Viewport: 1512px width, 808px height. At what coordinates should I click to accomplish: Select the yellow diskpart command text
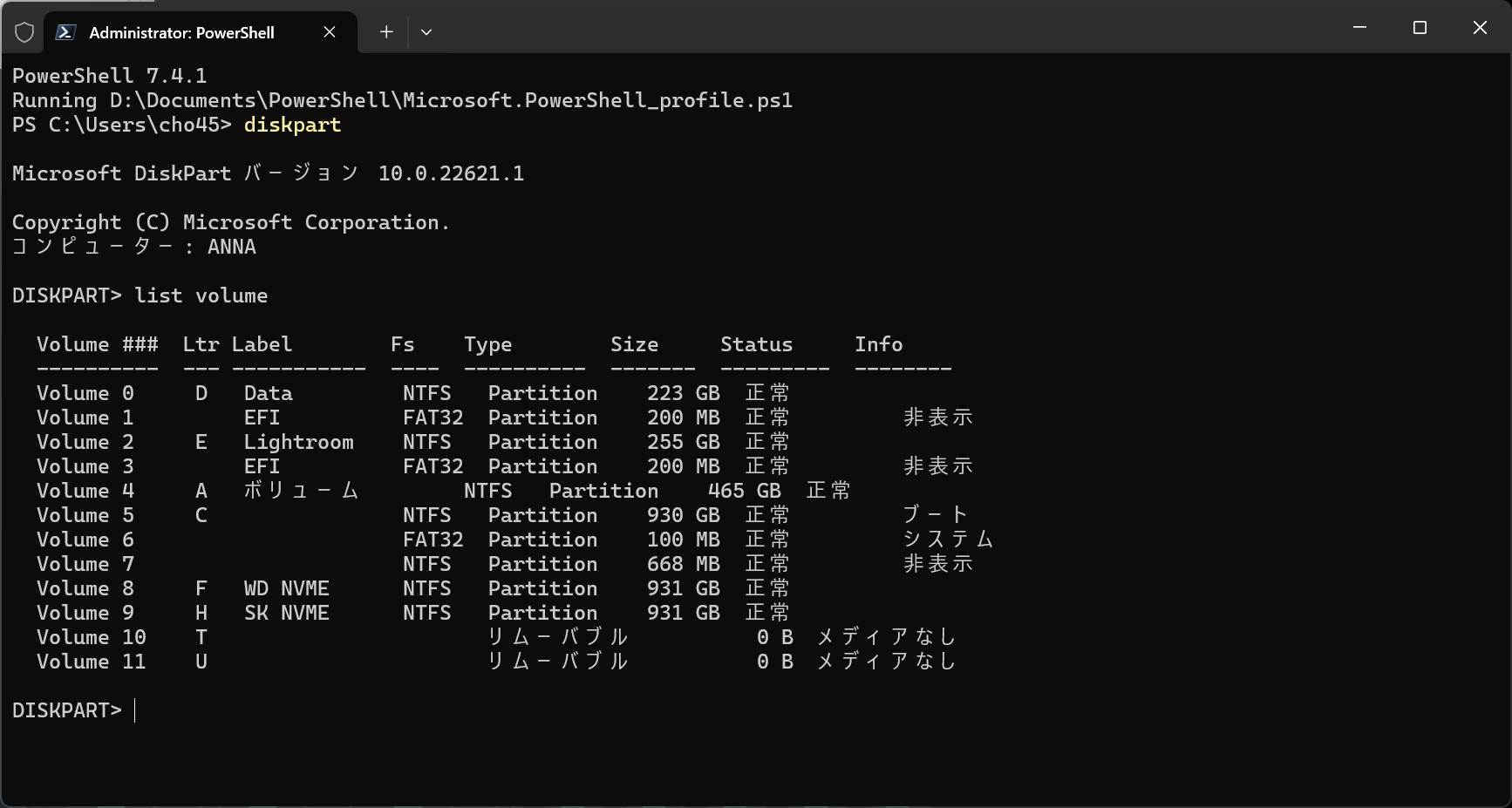pos(292,126)
